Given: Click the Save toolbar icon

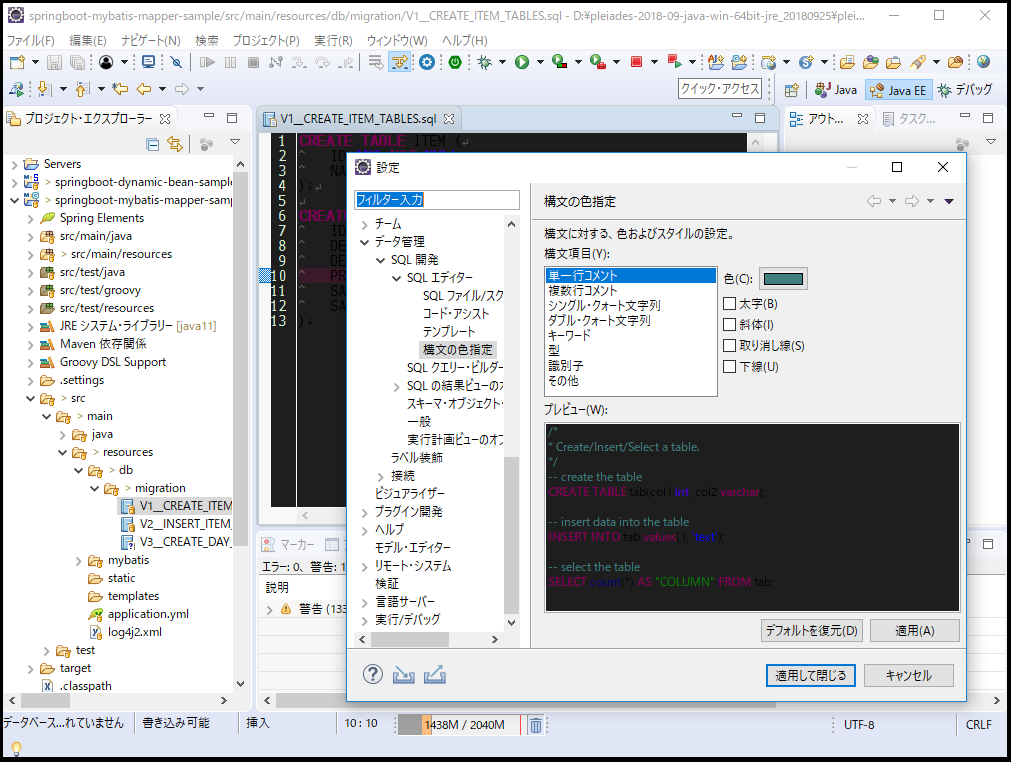Looking at the screenshot, I should [55, 63].
